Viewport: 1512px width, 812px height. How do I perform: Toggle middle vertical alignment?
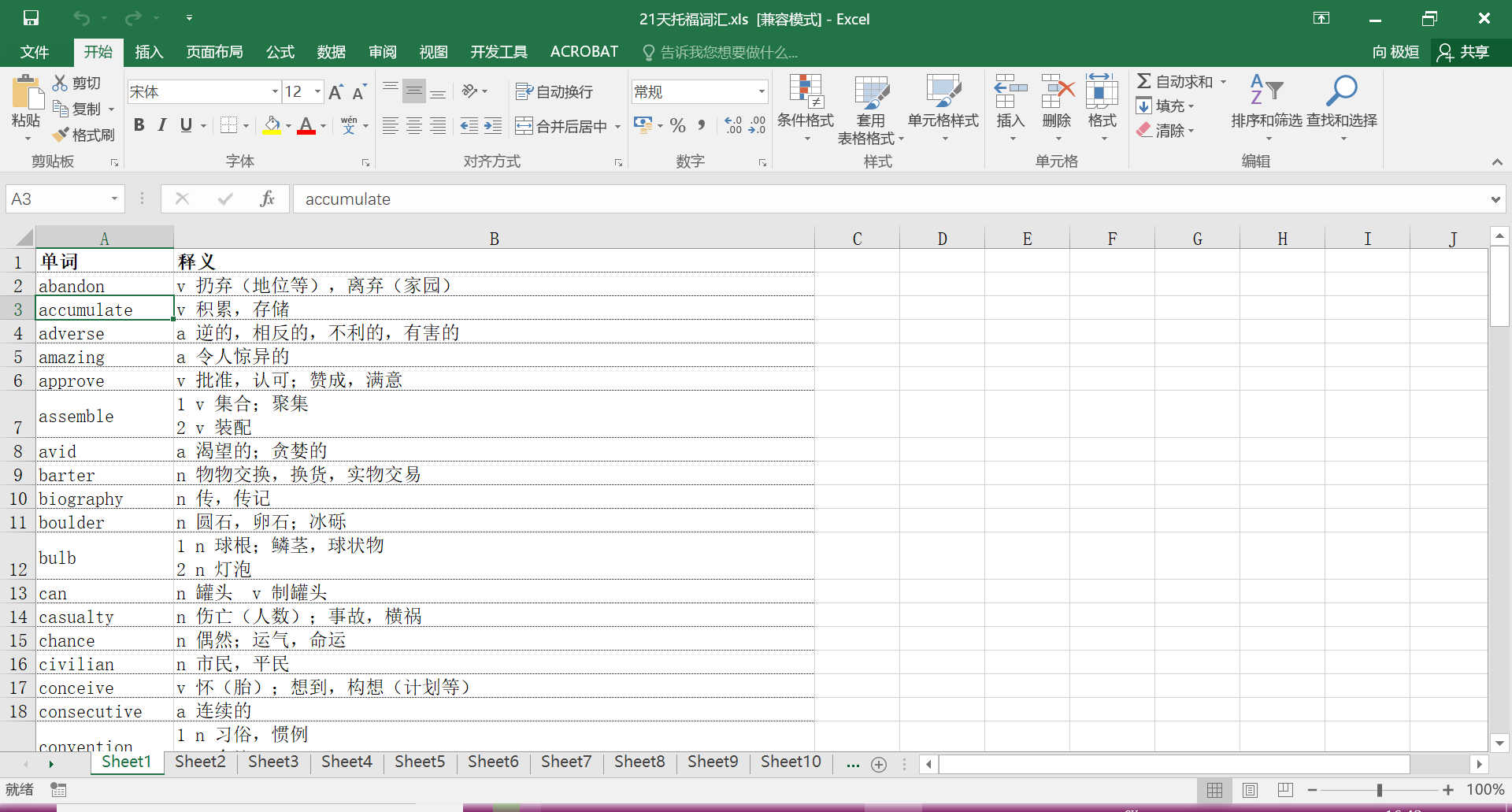click(x=414, y=91)
